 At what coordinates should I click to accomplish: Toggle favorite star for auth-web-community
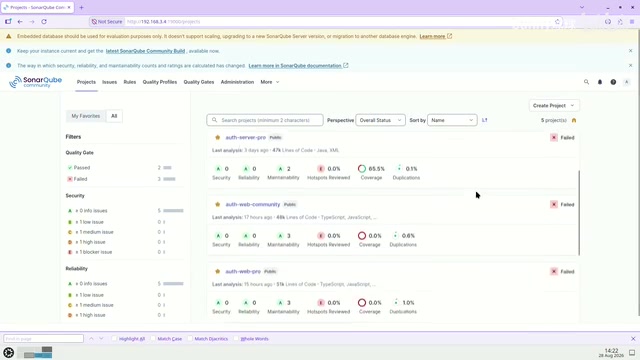[x=218, y=204]
